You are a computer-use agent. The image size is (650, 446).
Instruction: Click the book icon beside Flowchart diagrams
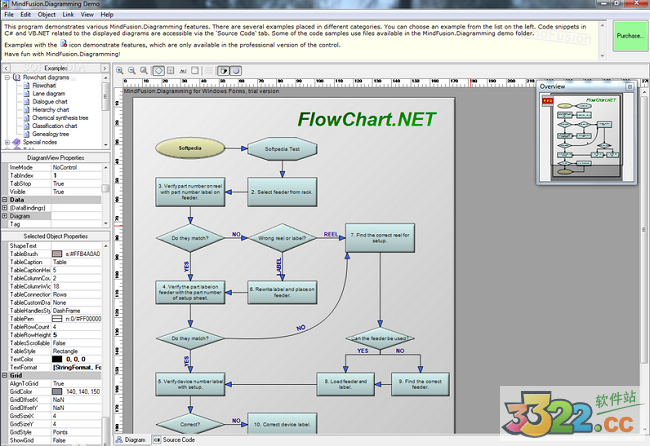(17, 78)
